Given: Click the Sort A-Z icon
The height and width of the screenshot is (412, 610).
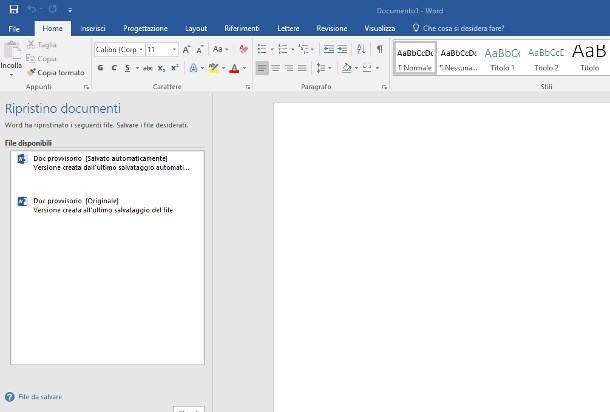Looking at the screenshot, I should click(361, 49).
